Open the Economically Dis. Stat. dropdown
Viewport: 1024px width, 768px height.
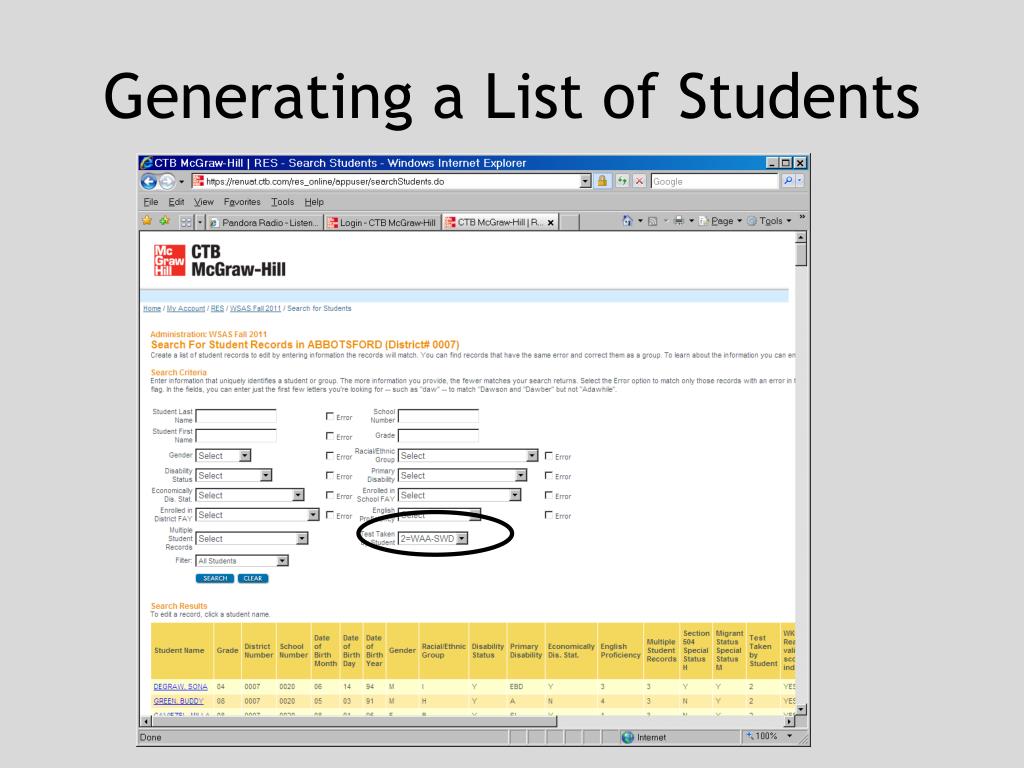coord(250,495)
